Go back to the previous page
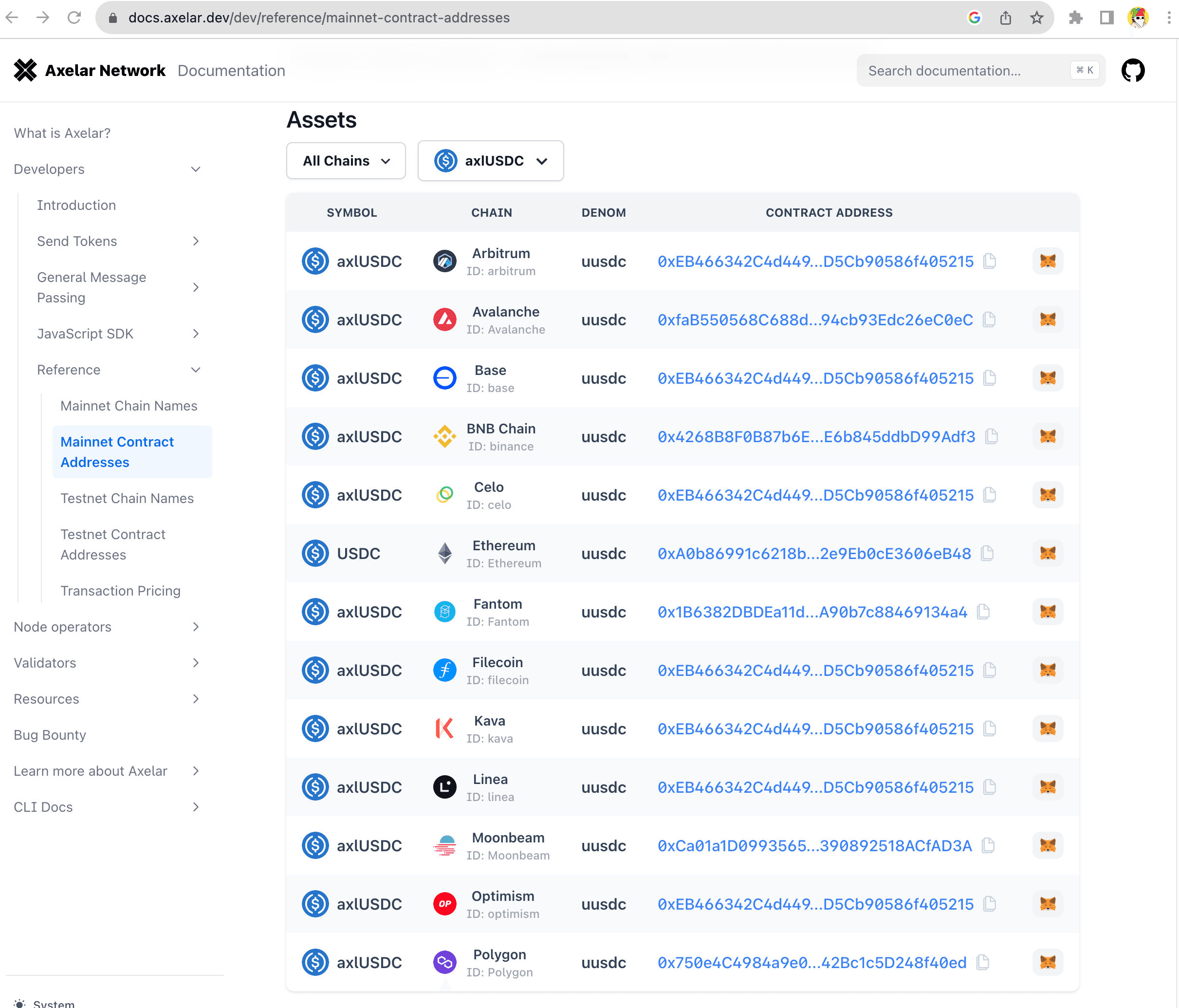 pos(12,18)
